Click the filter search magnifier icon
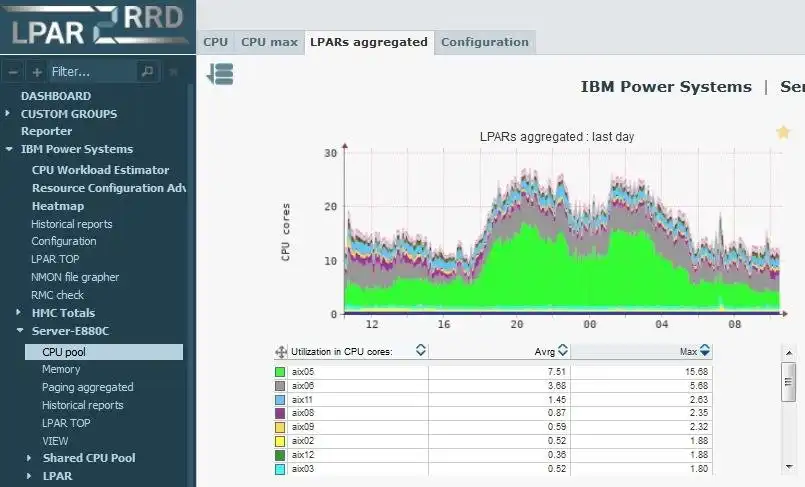This screenshot has width=805, height=487. (148, 72)
